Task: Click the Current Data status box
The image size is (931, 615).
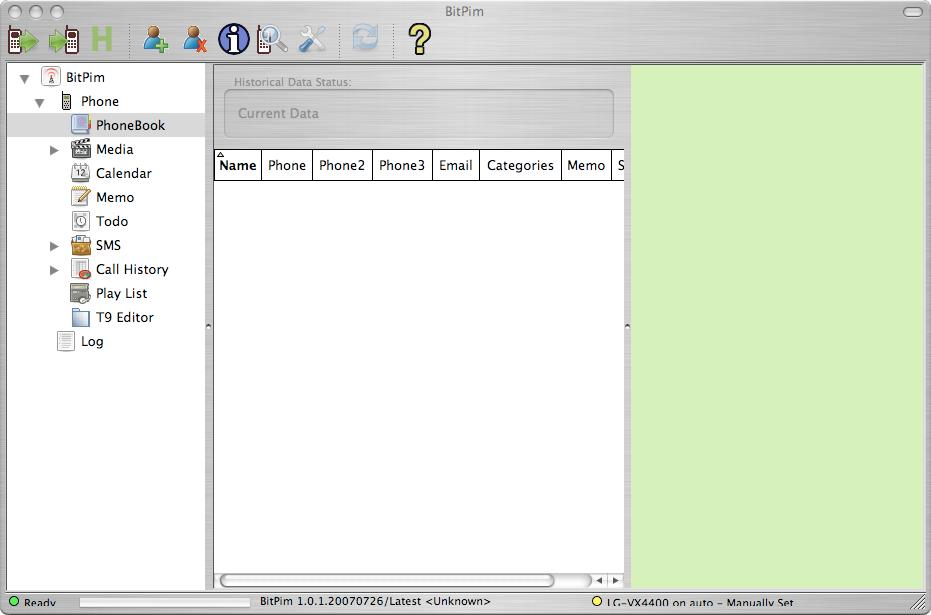Action: coord(419,113)
